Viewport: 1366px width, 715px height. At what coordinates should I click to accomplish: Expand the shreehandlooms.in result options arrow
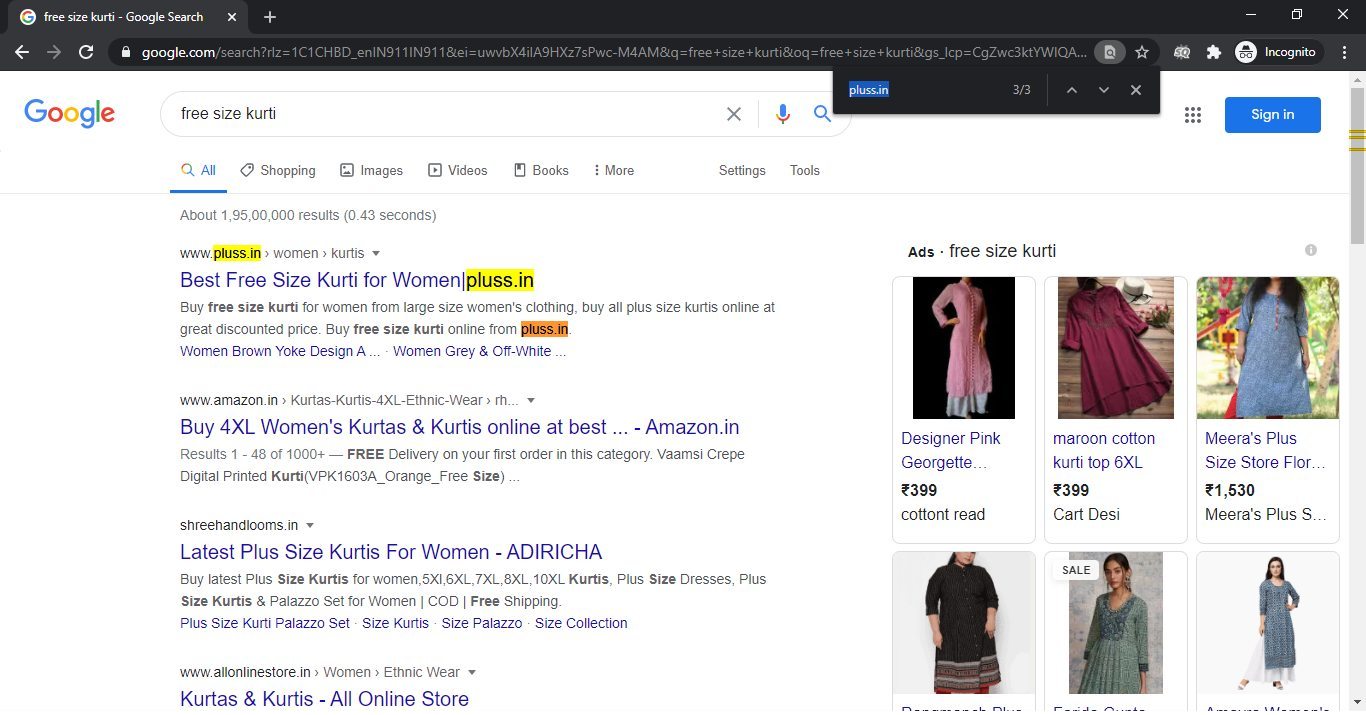point(310,526)
